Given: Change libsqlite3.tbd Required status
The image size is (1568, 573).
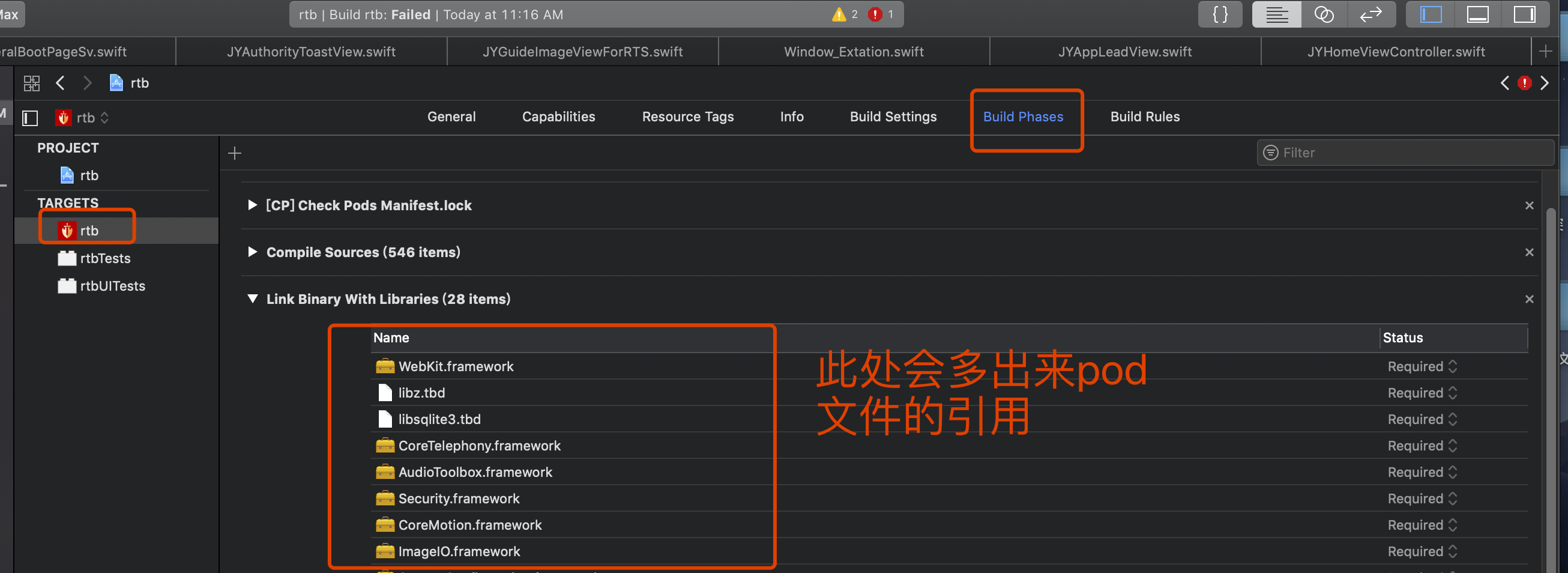Looking at the screenshot, I should (1422, 420).
